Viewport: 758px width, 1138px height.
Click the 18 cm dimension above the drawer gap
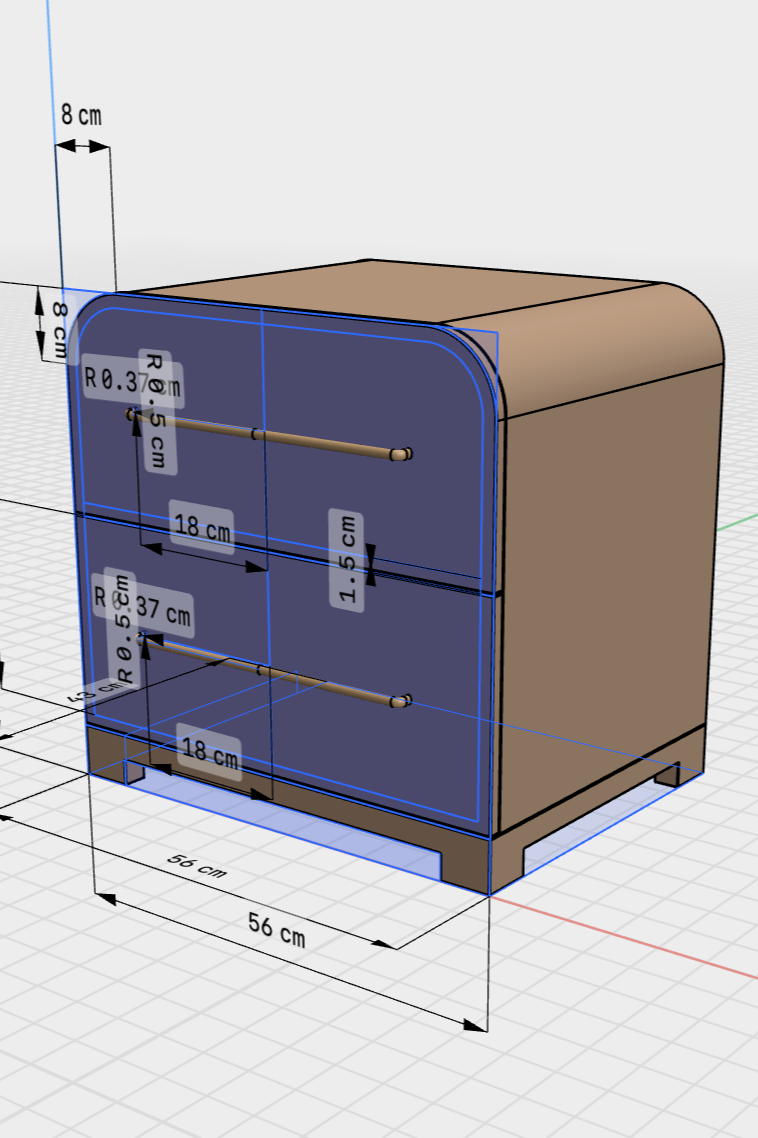click(203, 527)
